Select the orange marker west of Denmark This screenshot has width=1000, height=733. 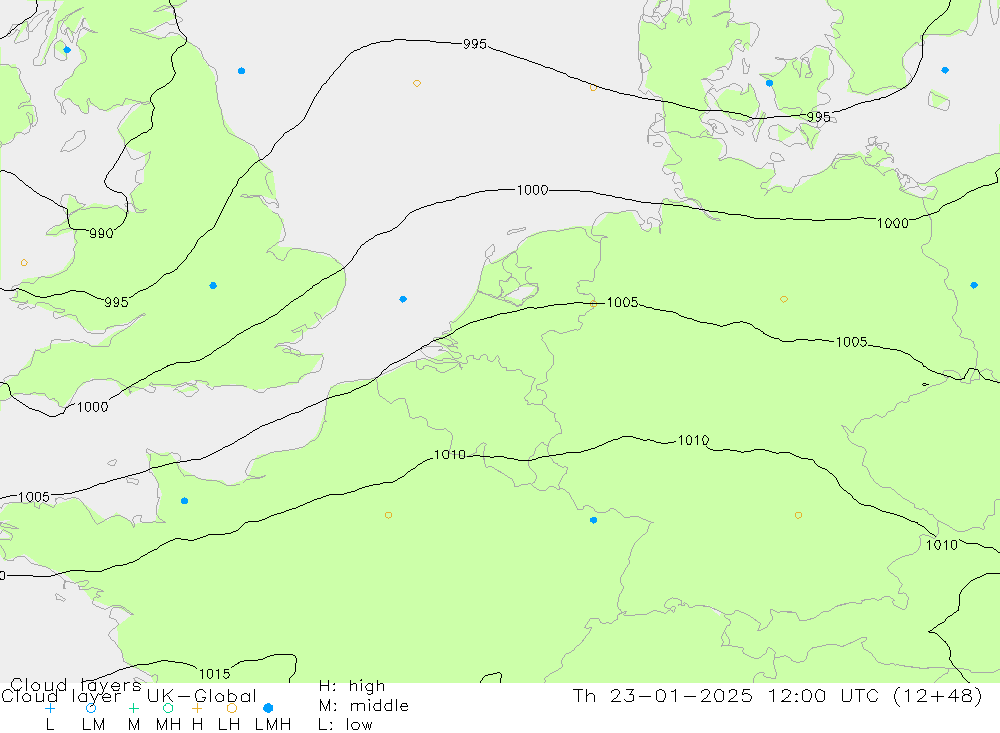click(594, 88)
